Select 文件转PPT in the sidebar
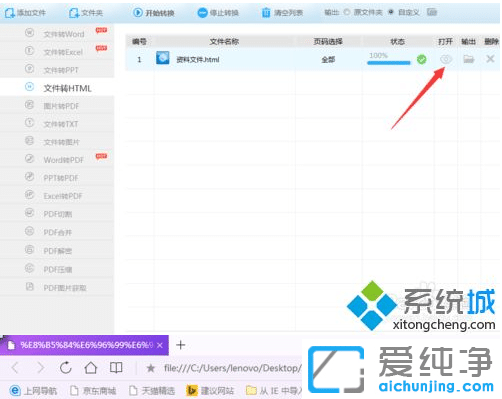This screenshot has width=502, height=399. [x=57, y=70]
